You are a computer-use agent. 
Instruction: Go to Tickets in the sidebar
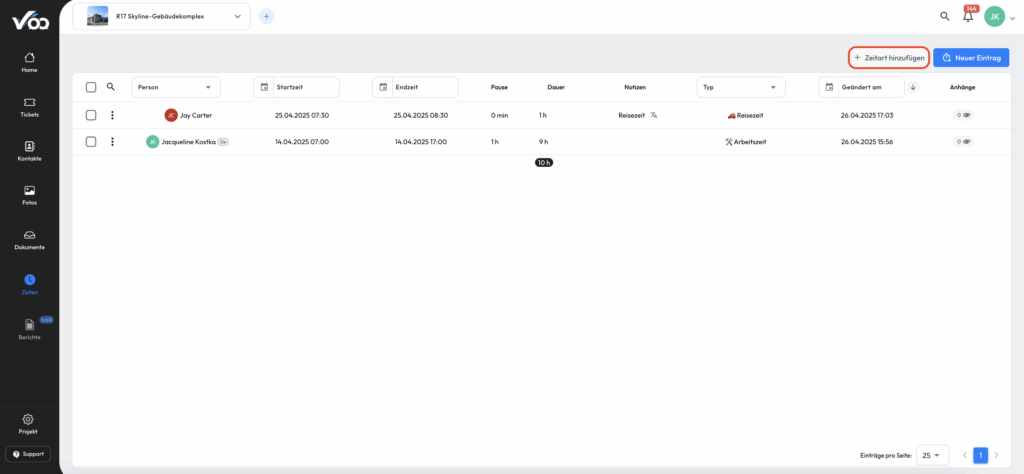(29, 106)
